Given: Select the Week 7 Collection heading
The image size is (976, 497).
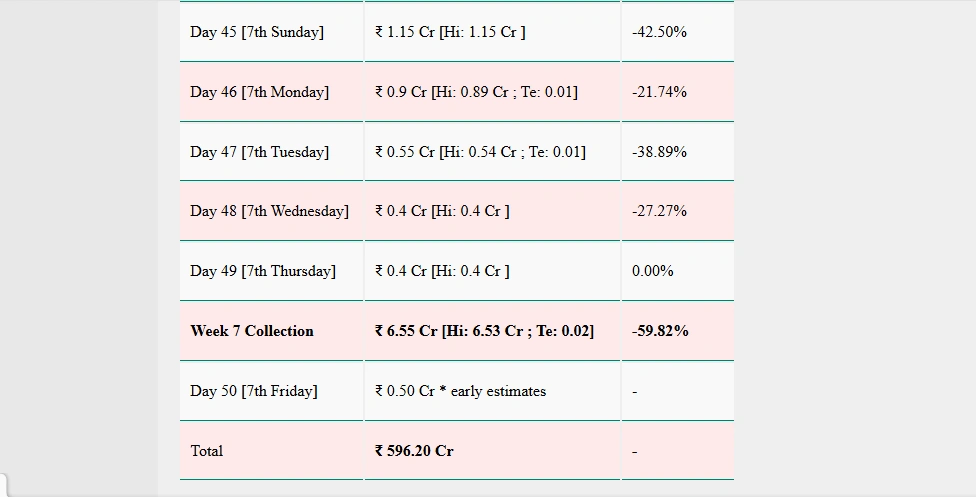Looking at the screenshot, I should pos(252,331).
